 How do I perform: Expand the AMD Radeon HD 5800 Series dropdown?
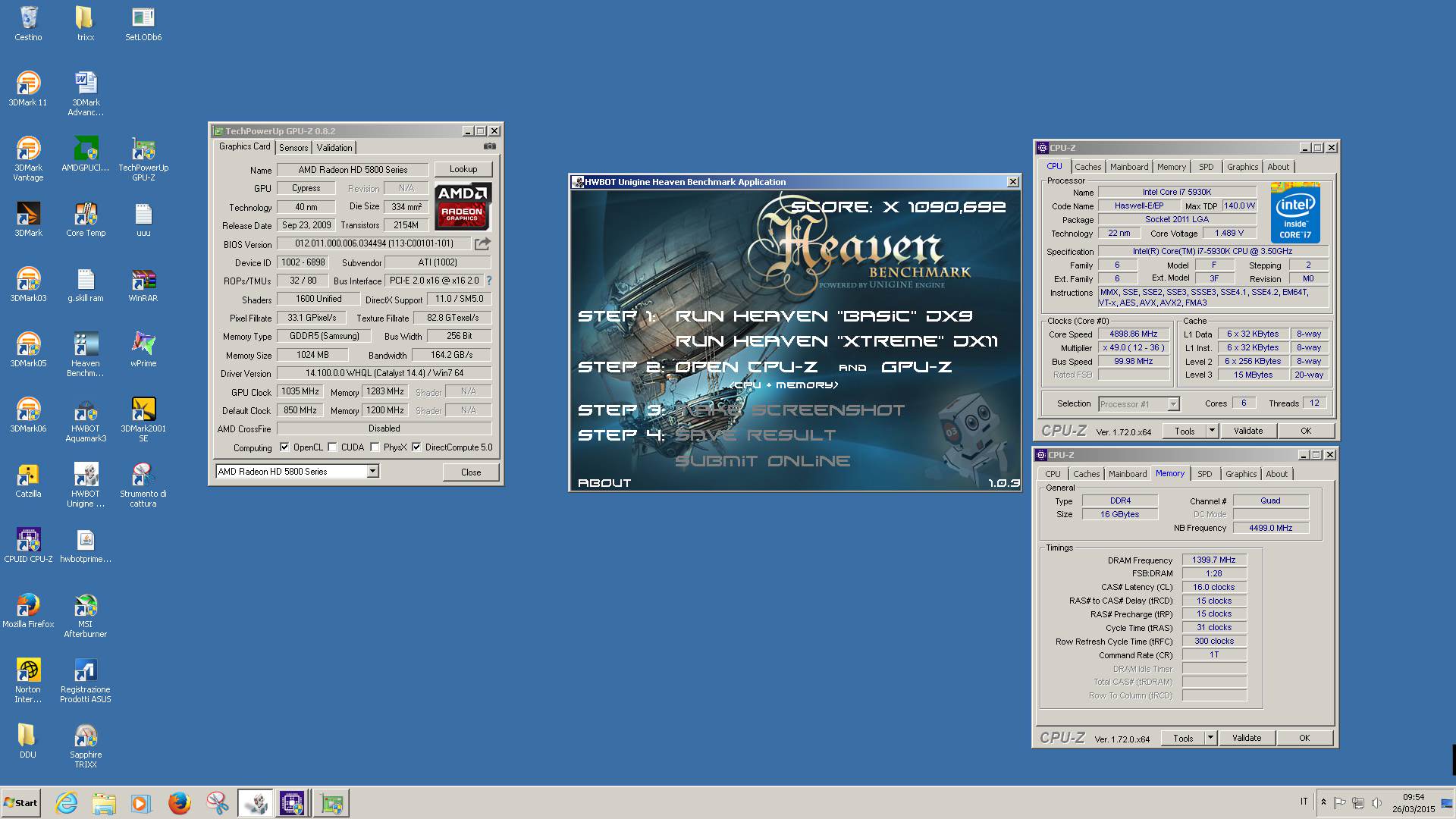point(372,472)
